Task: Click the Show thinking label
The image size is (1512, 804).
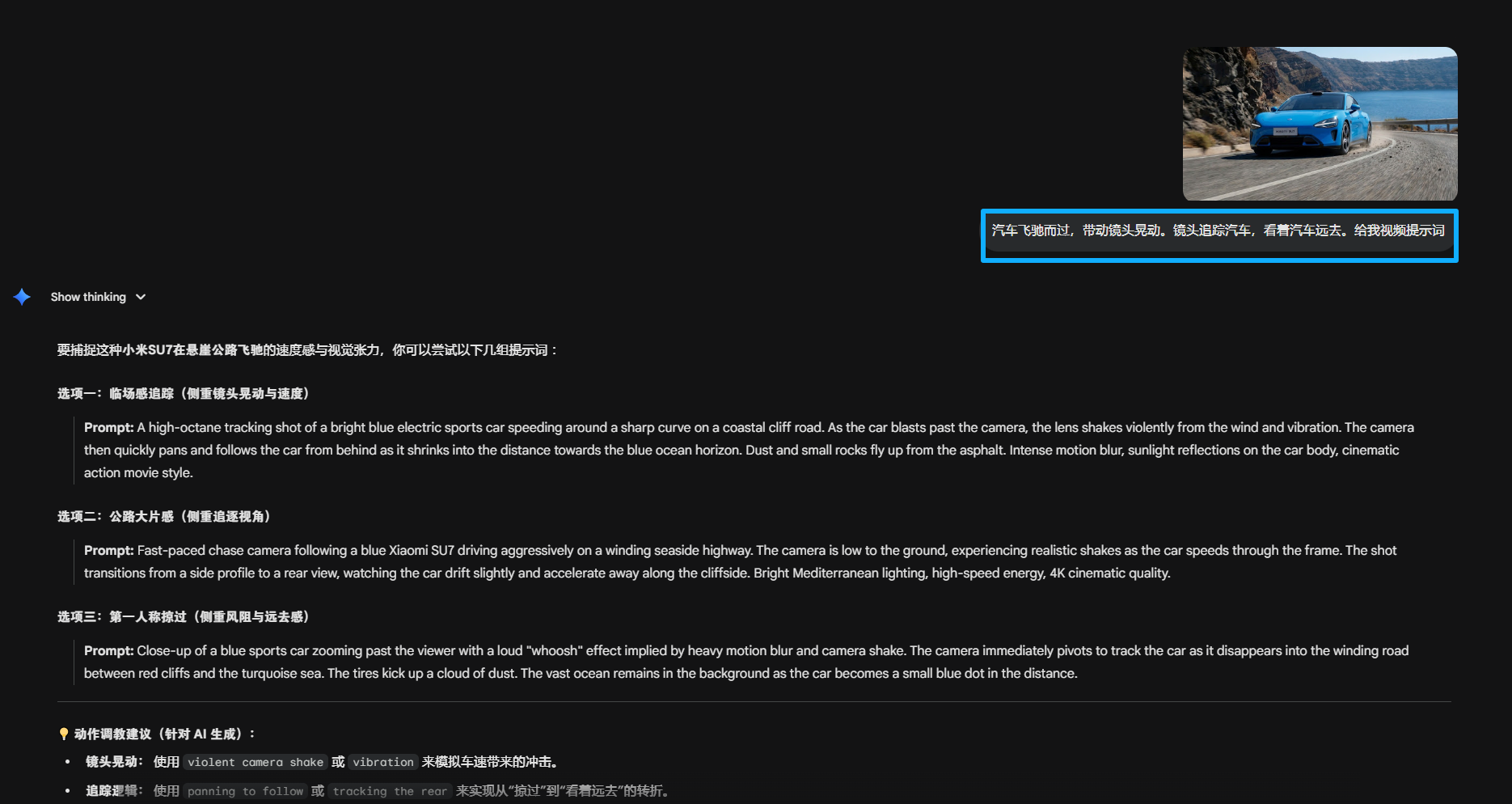Action: [88, 297]
